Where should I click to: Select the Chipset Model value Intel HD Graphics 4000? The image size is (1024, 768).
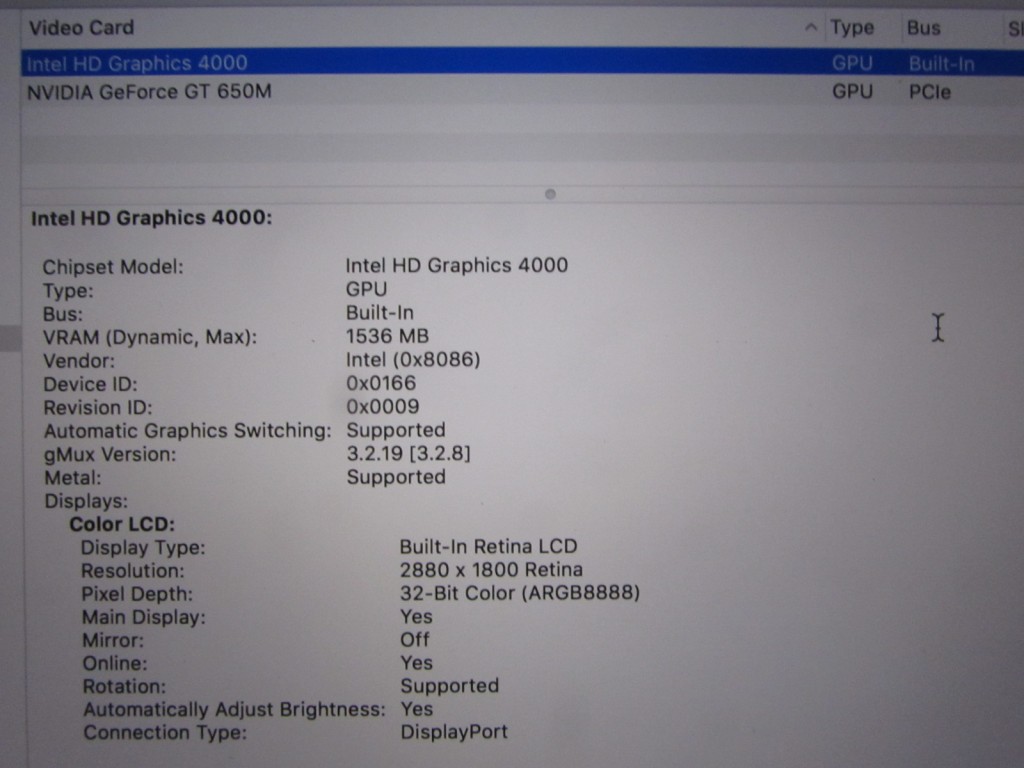[456, 265]
